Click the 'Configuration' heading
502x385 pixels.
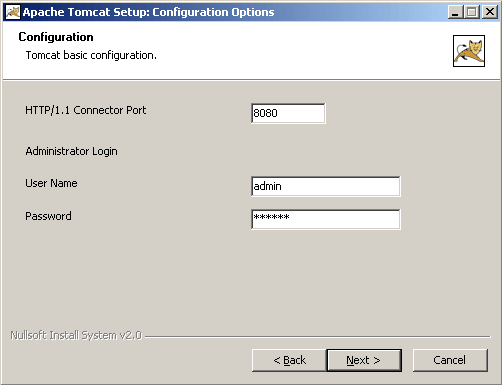pyautogui.click(x=56, y=37)
